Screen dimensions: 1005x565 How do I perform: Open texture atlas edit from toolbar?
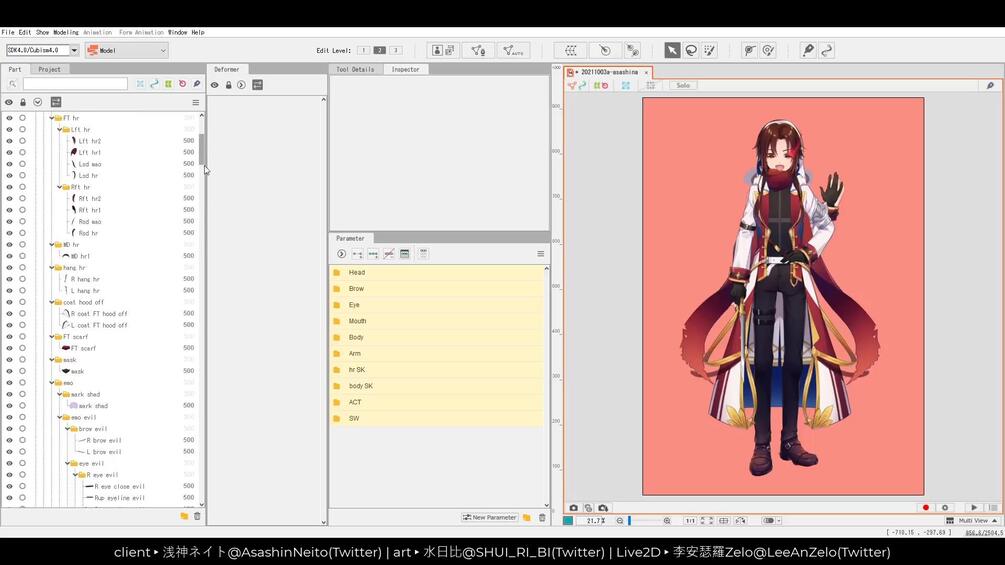pyautogui.click(x=444, y=50)
